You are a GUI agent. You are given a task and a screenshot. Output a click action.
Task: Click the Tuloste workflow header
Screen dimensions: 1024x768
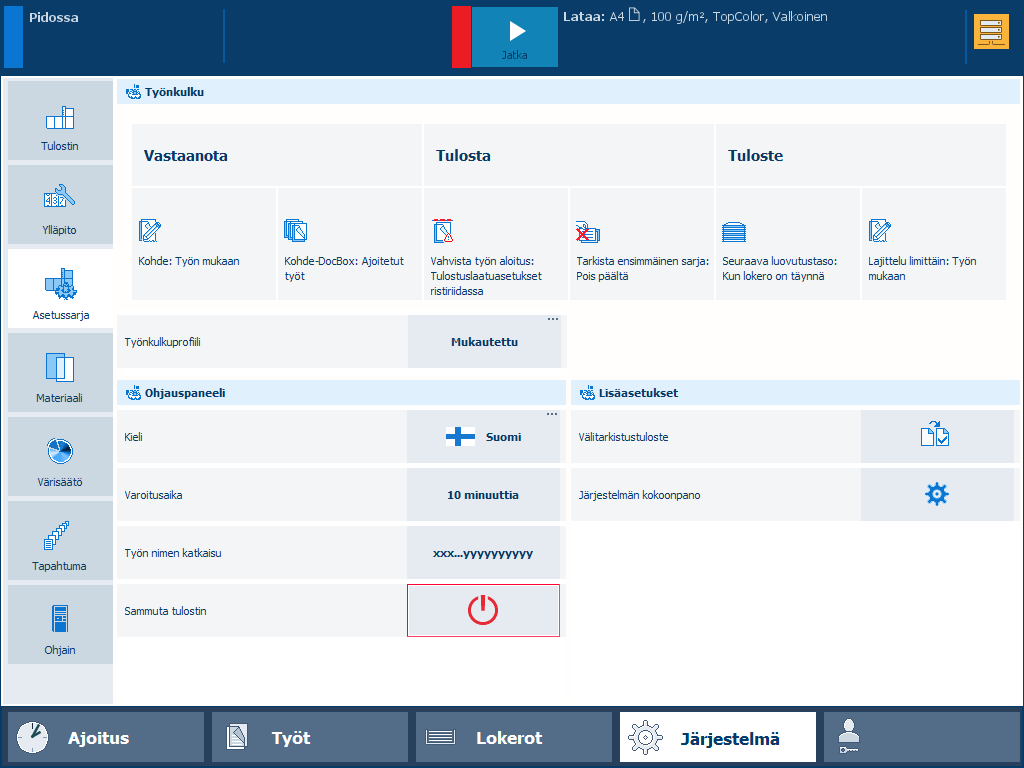click(x=861, y=155)
